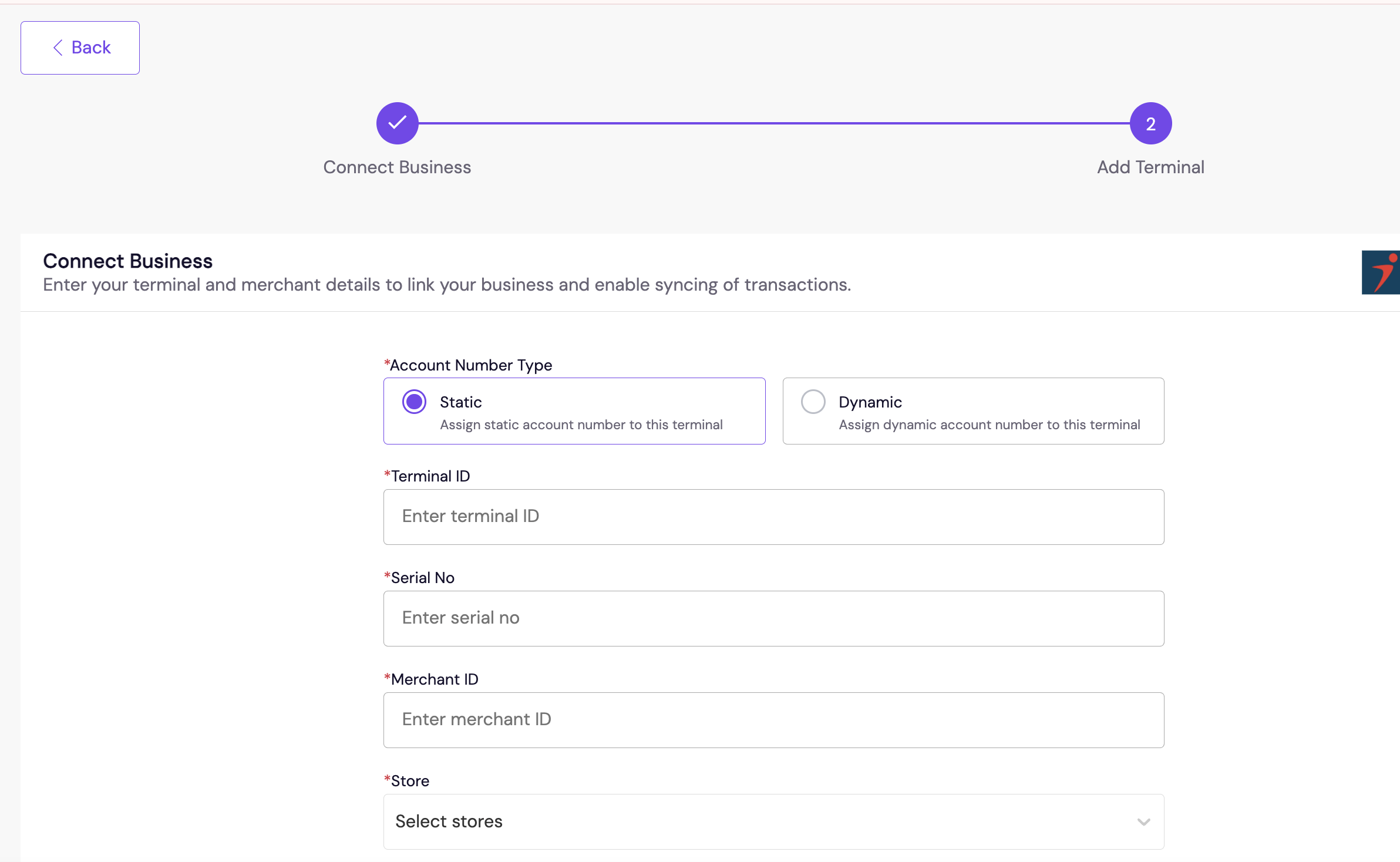Select the Static radio button
The width and height of the screenshot is (1400, 862).
pyautogui.click(x=414, y=402)
